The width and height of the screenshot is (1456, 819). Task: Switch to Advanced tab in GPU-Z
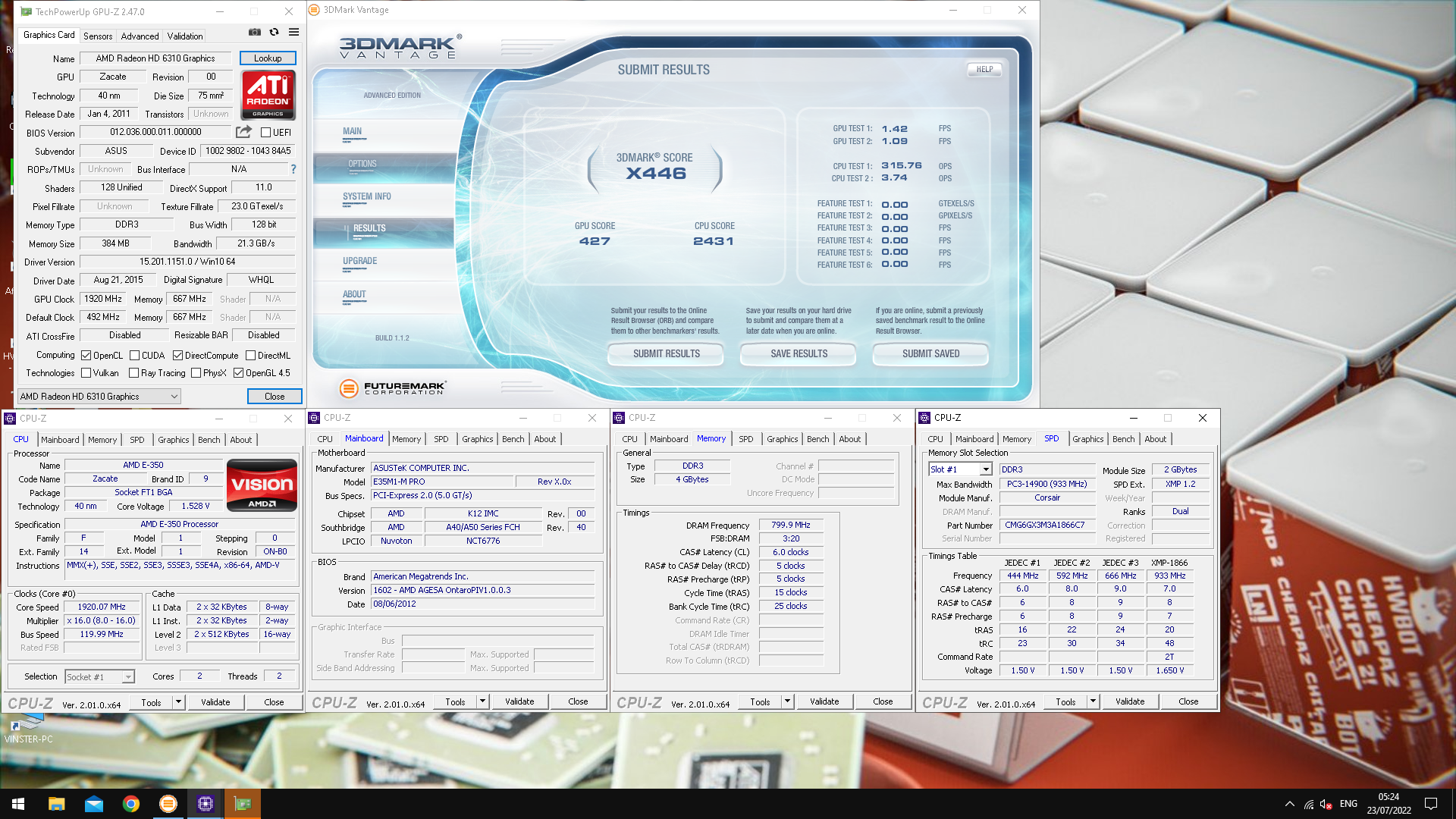click(140, 36)
